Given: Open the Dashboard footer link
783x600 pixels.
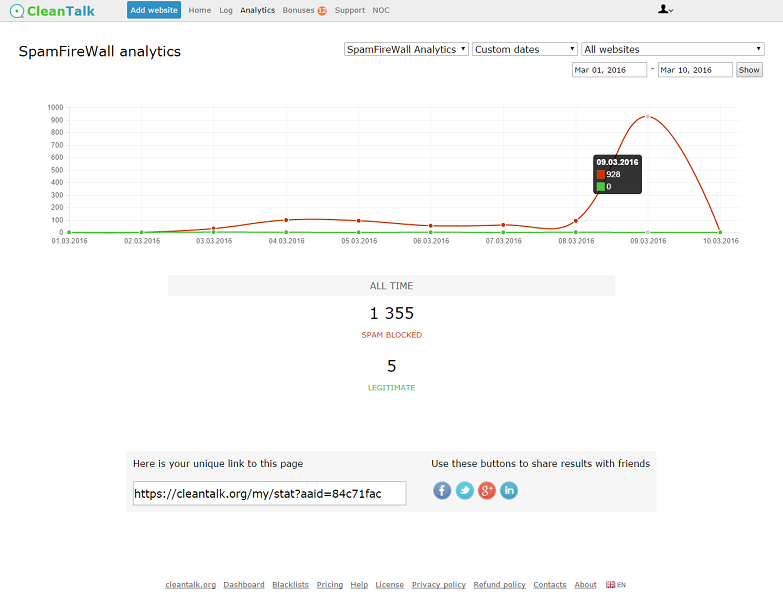Looking at the screenshot, I should [x=244, y=585].
